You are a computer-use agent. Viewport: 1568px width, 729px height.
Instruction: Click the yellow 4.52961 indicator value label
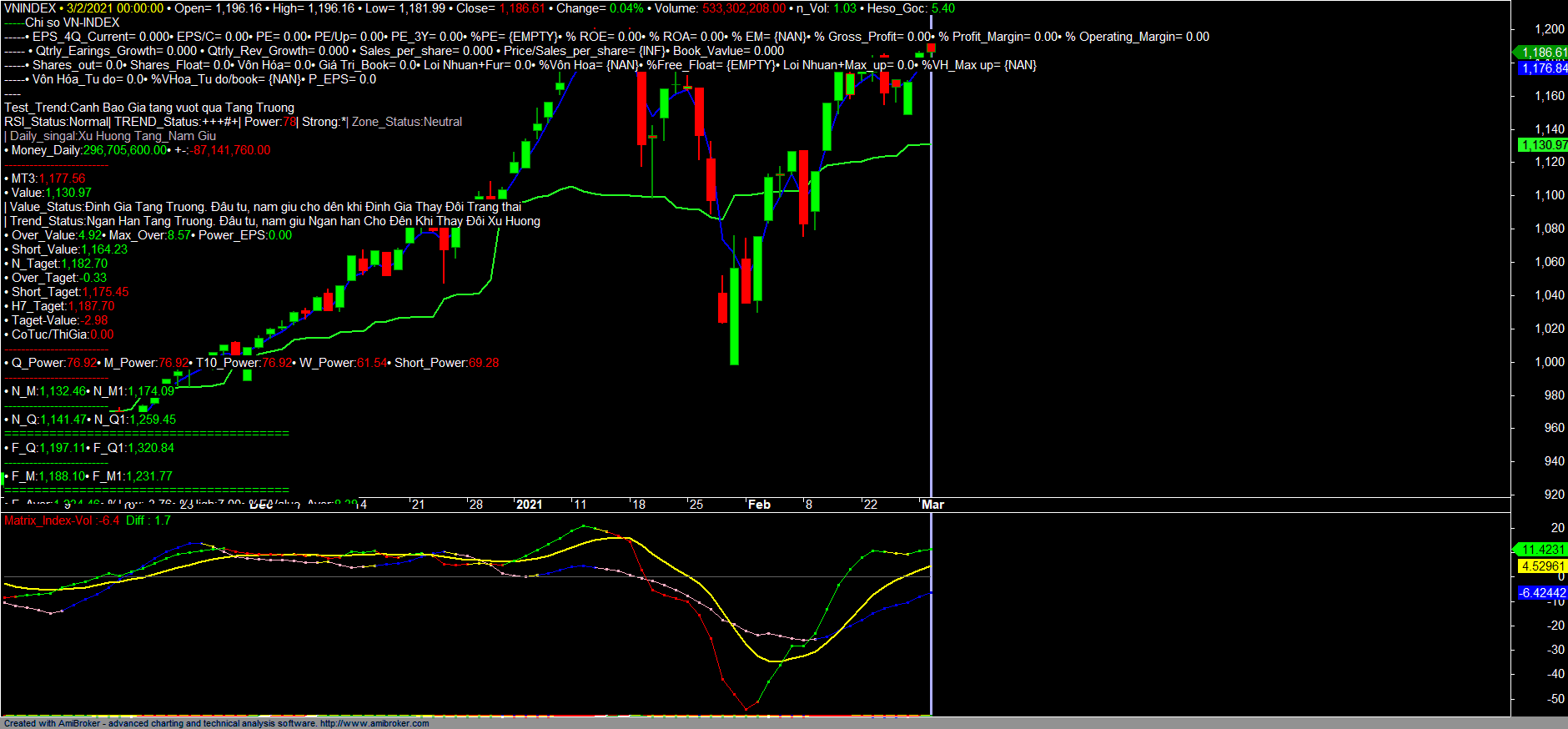1542,566
